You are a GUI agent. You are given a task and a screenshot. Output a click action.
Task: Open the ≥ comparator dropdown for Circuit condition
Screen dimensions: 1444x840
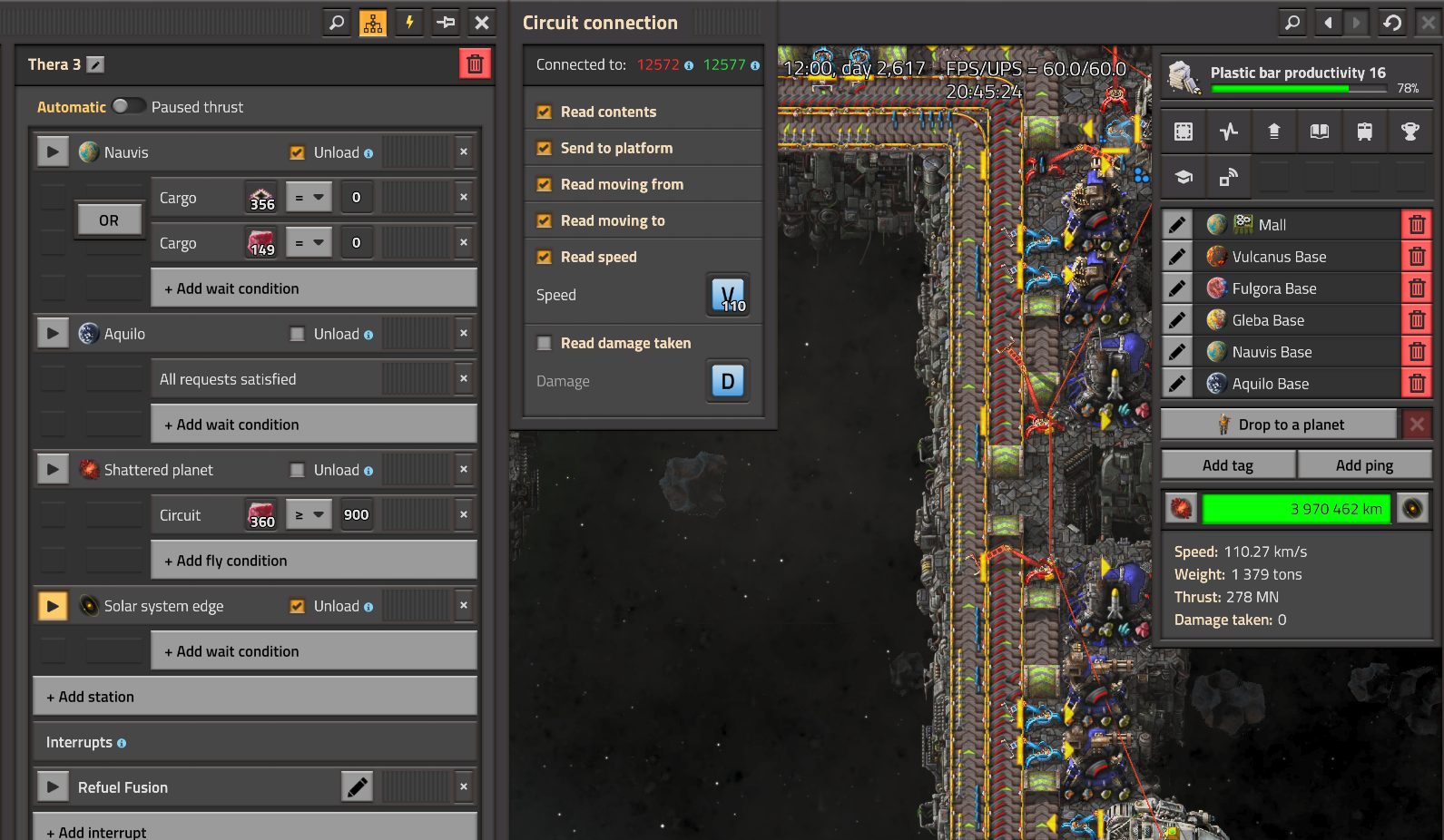pos(309,514)
